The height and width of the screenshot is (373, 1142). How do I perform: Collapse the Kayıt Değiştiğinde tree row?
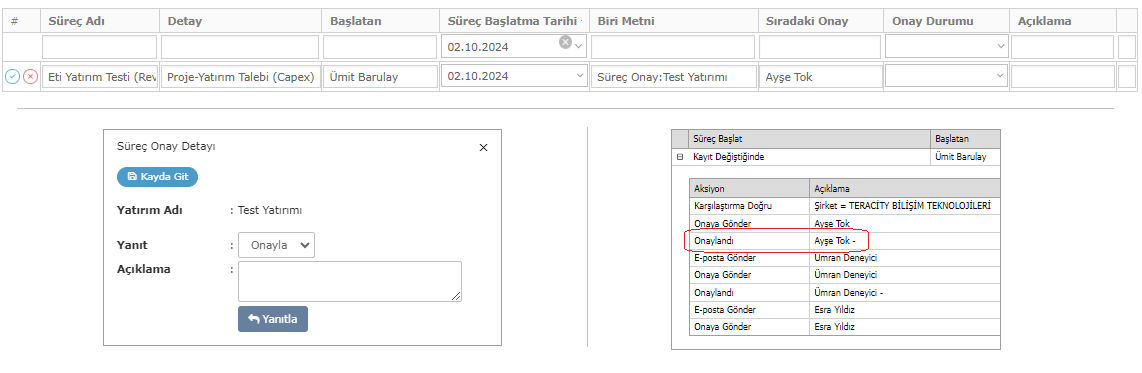point(680,157)
